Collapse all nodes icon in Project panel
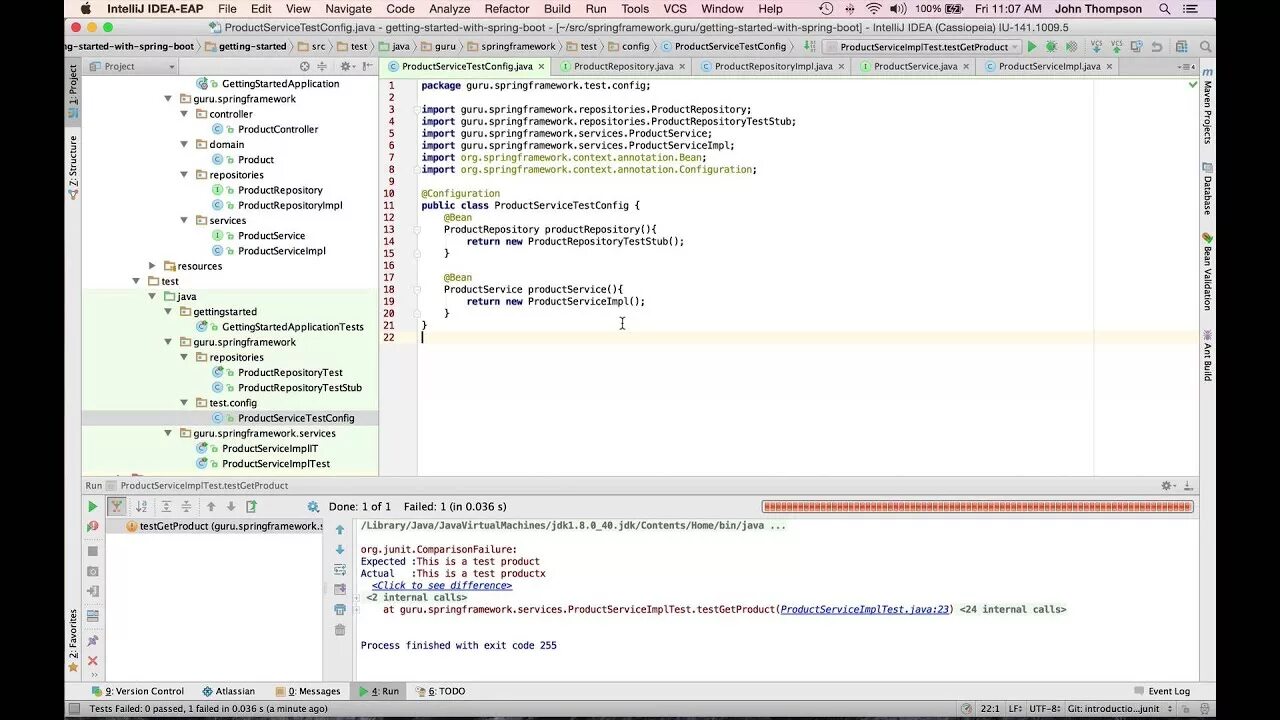The height and width of the screenshot is (720, 1280). point(322,66)
